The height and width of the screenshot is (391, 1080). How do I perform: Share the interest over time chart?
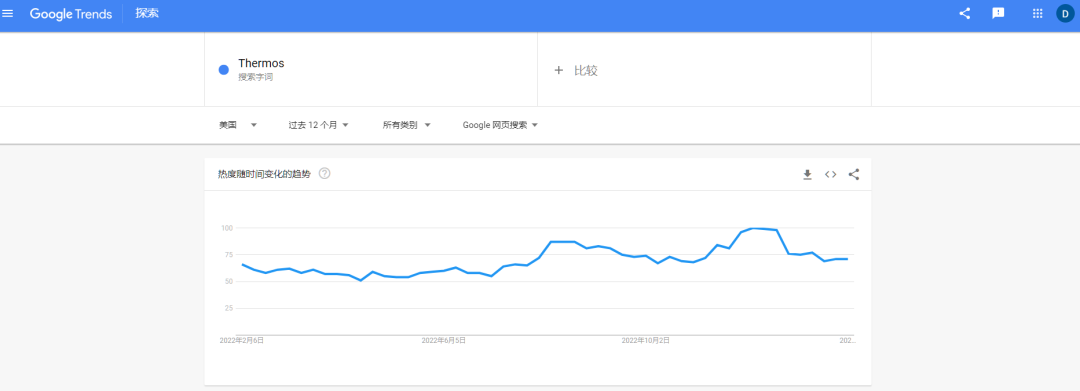854,174
